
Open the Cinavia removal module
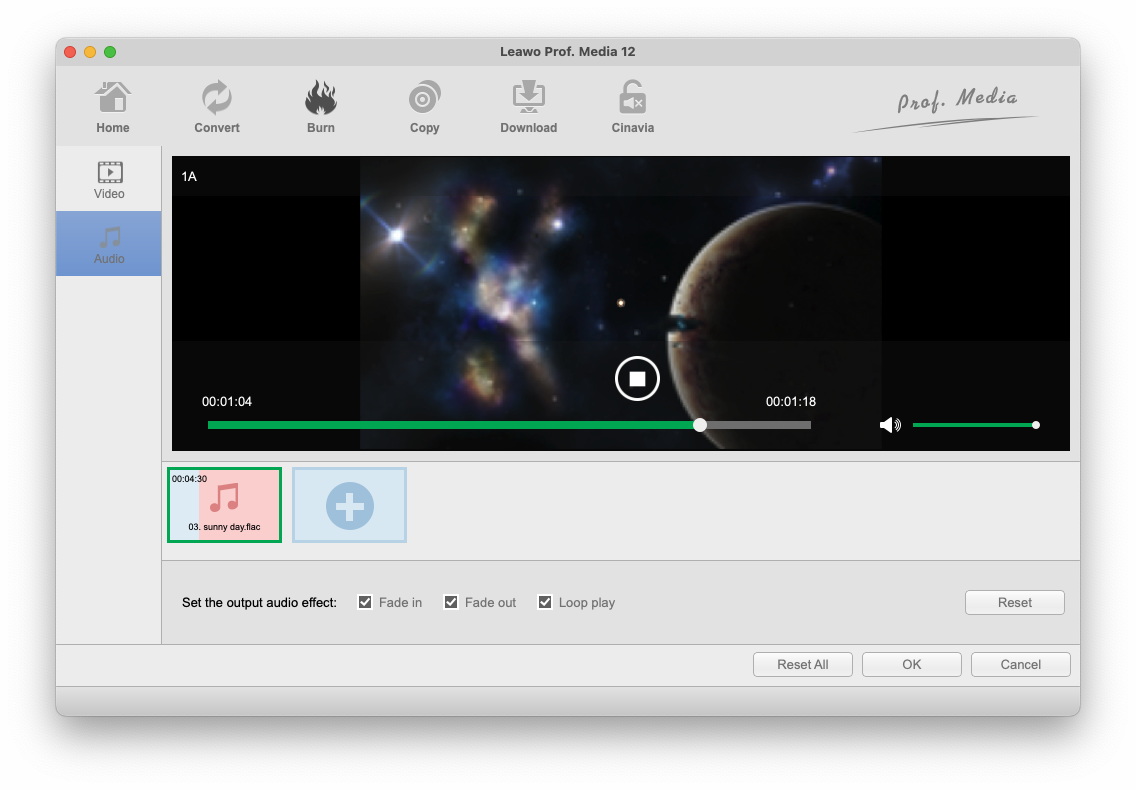(632, 107)
